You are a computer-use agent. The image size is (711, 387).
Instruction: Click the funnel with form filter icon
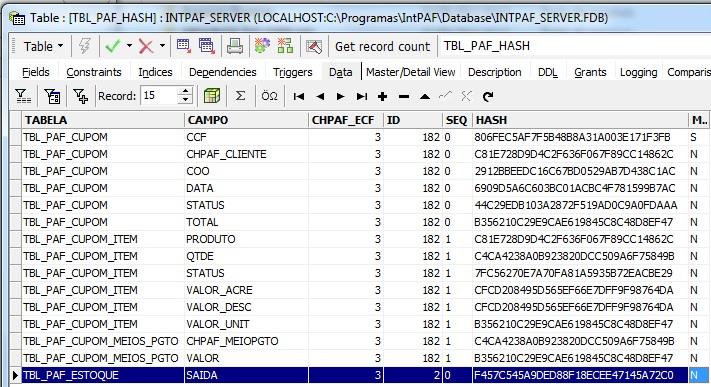[52, 96]
